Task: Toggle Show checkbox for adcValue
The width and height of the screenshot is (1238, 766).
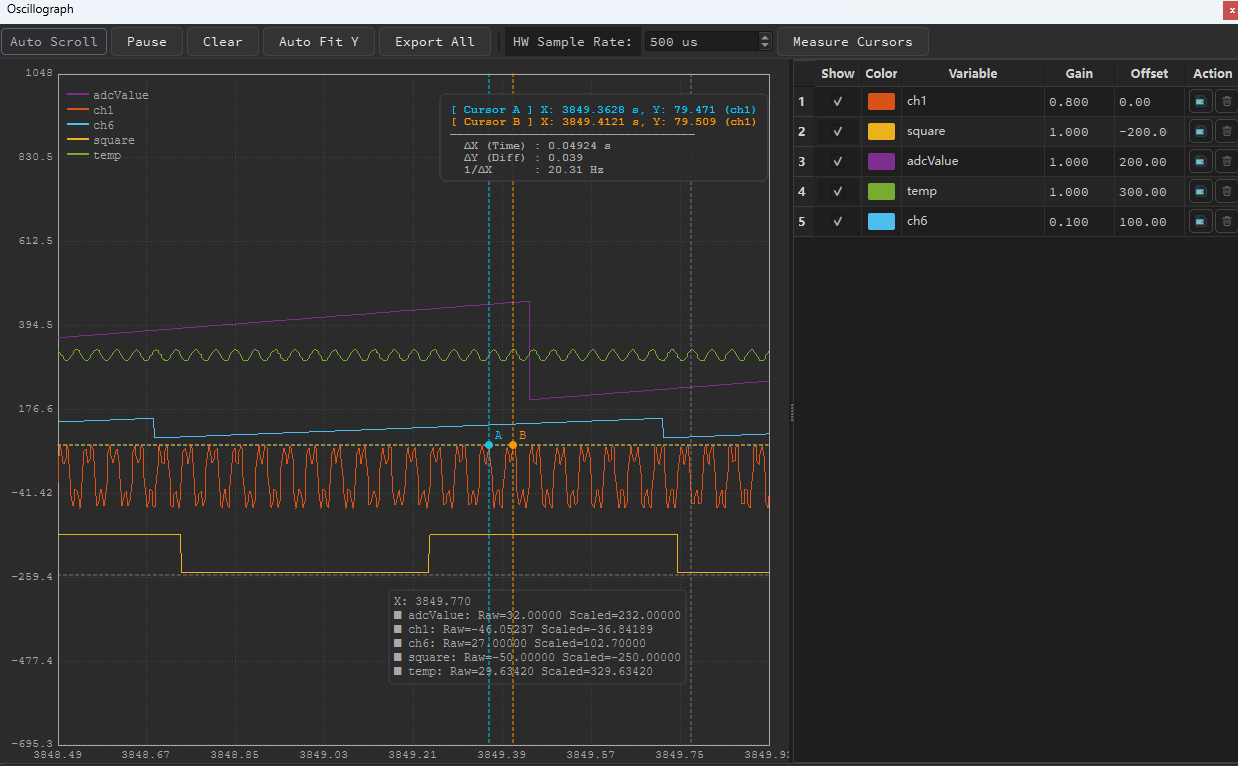Action: pos(838,161)
